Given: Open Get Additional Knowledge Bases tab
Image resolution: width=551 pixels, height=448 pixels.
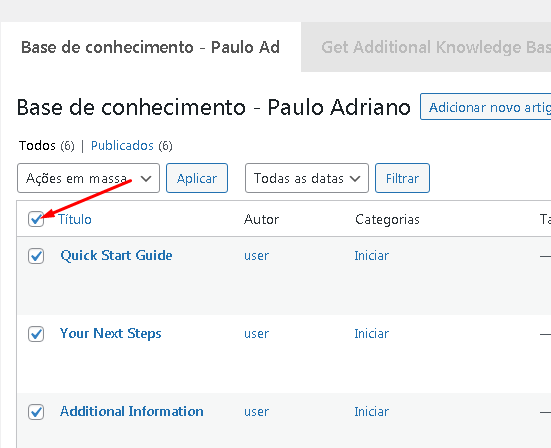Looking at the screenshot, I should (x=426, y=47).
